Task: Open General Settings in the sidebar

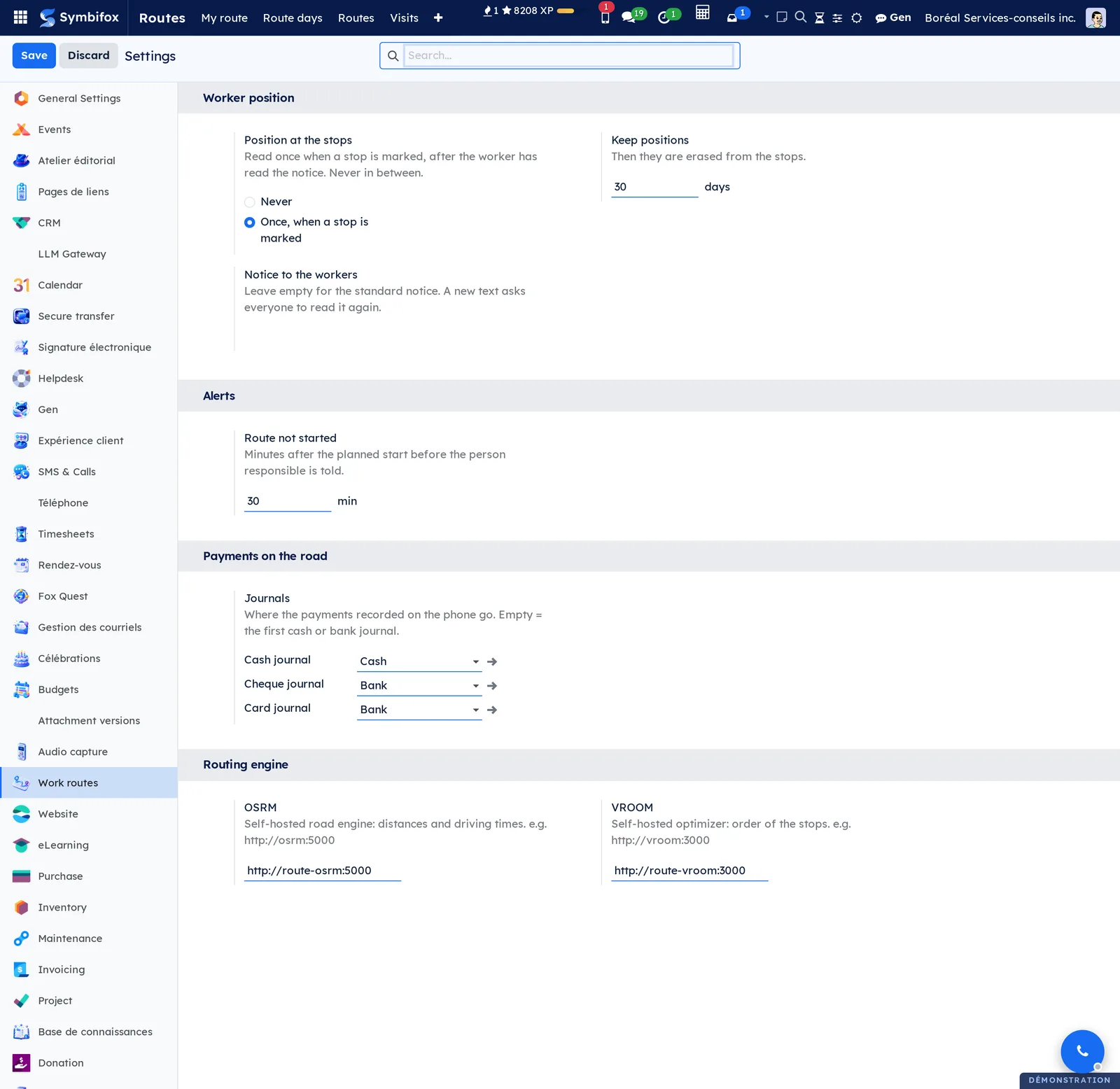Action: pyautogui.click(x=89, y=99)
